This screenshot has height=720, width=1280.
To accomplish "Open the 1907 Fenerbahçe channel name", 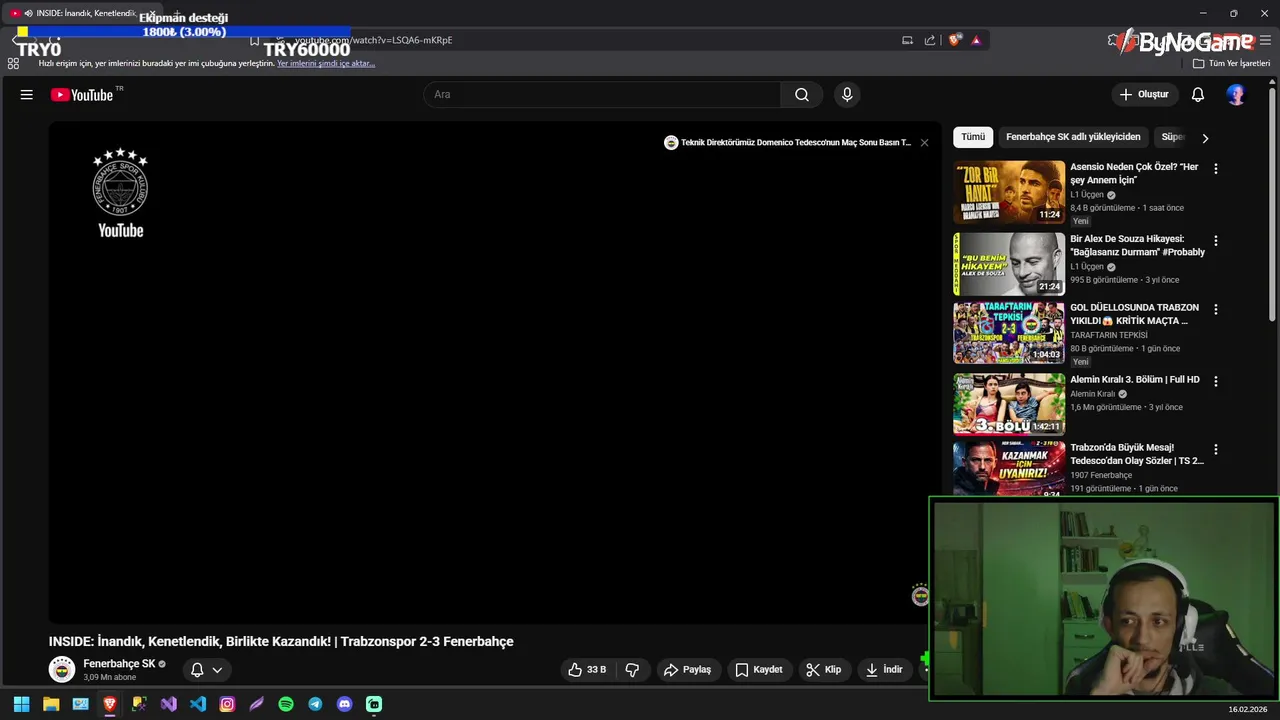I will pyautogui.click(x=1101, y=475).
